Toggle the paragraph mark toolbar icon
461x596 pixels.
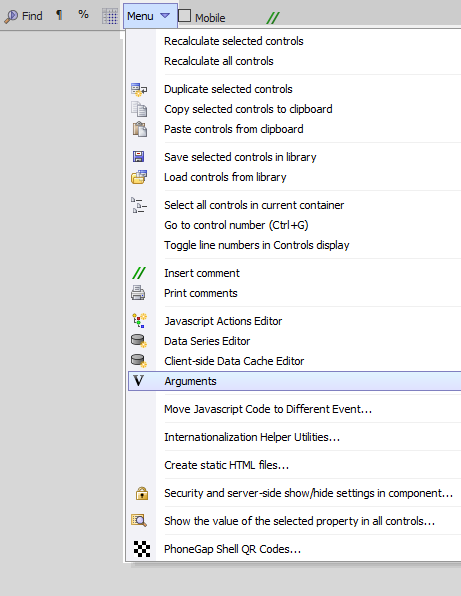pos(59,15)
